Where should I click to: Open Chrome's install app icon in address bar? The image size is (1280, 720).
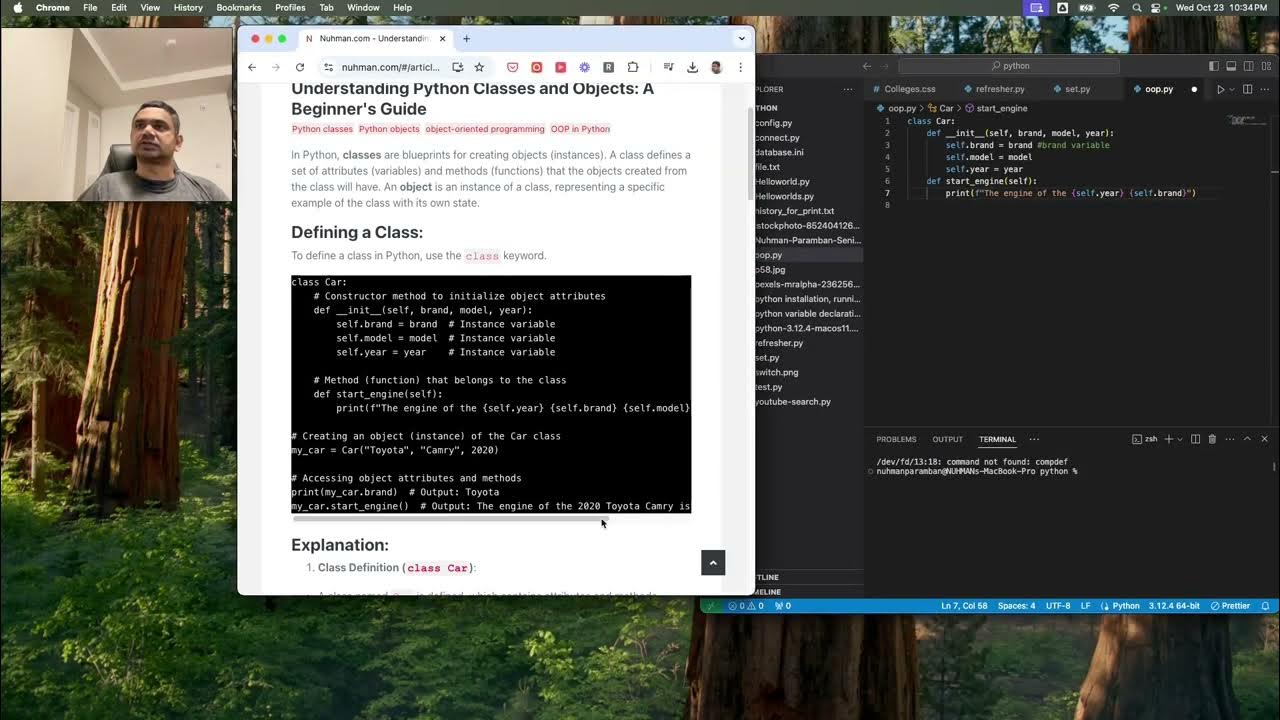[457, 67]
